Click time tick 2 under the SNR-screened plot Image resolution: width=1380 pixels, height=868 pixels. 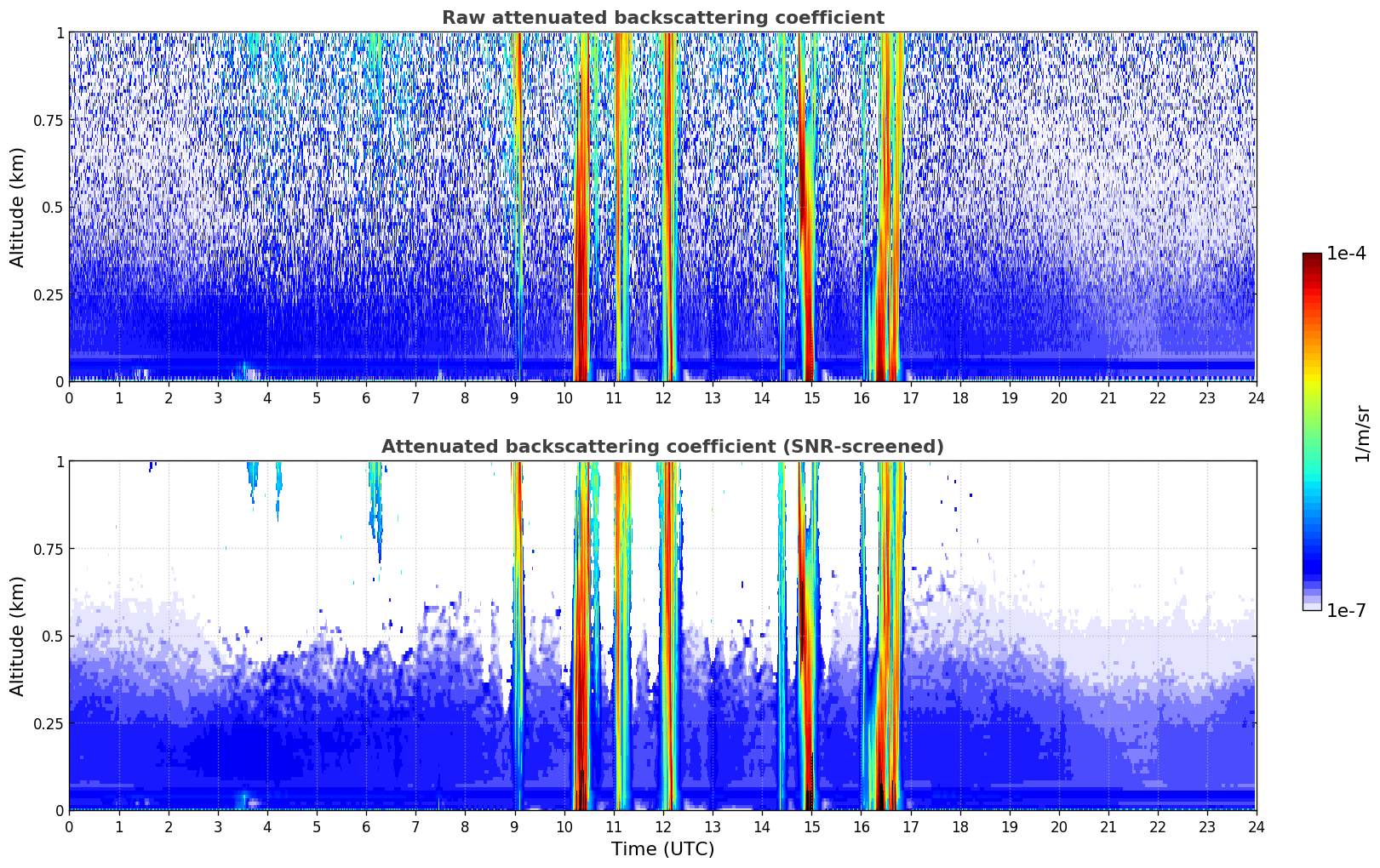point(169,826)
